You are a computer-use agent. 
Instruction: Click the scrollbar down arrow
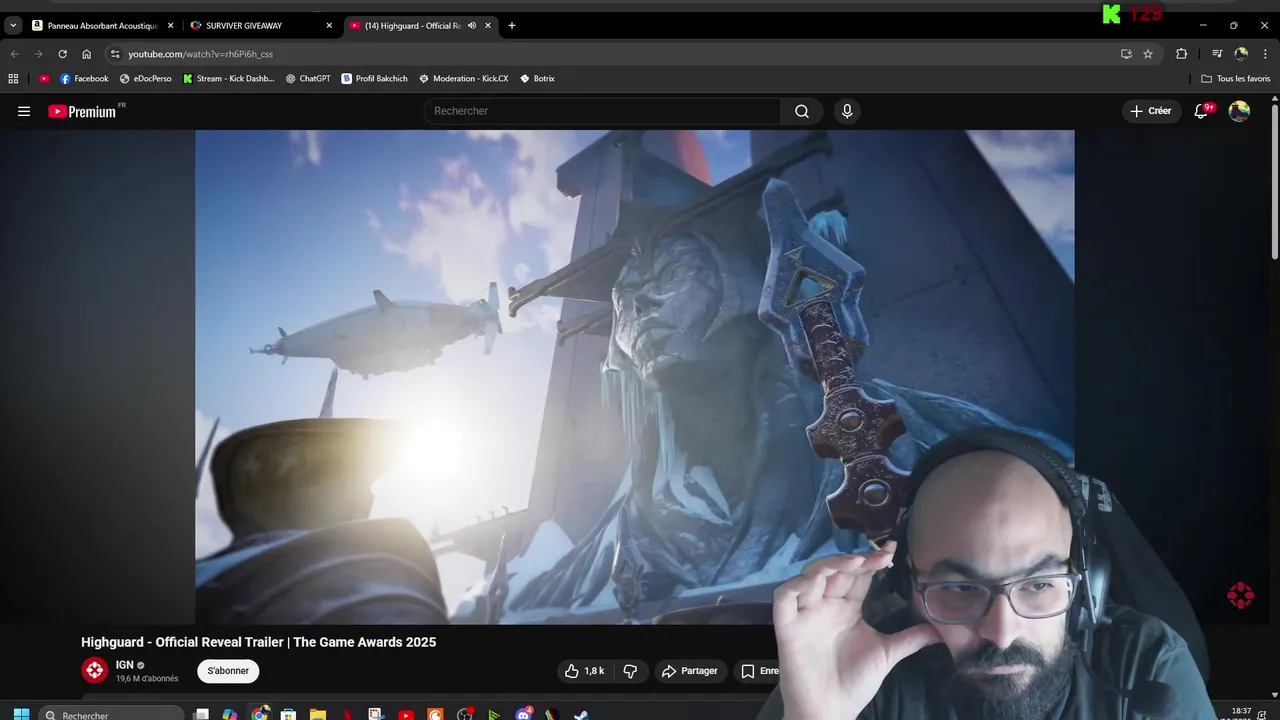[1275, 694]
